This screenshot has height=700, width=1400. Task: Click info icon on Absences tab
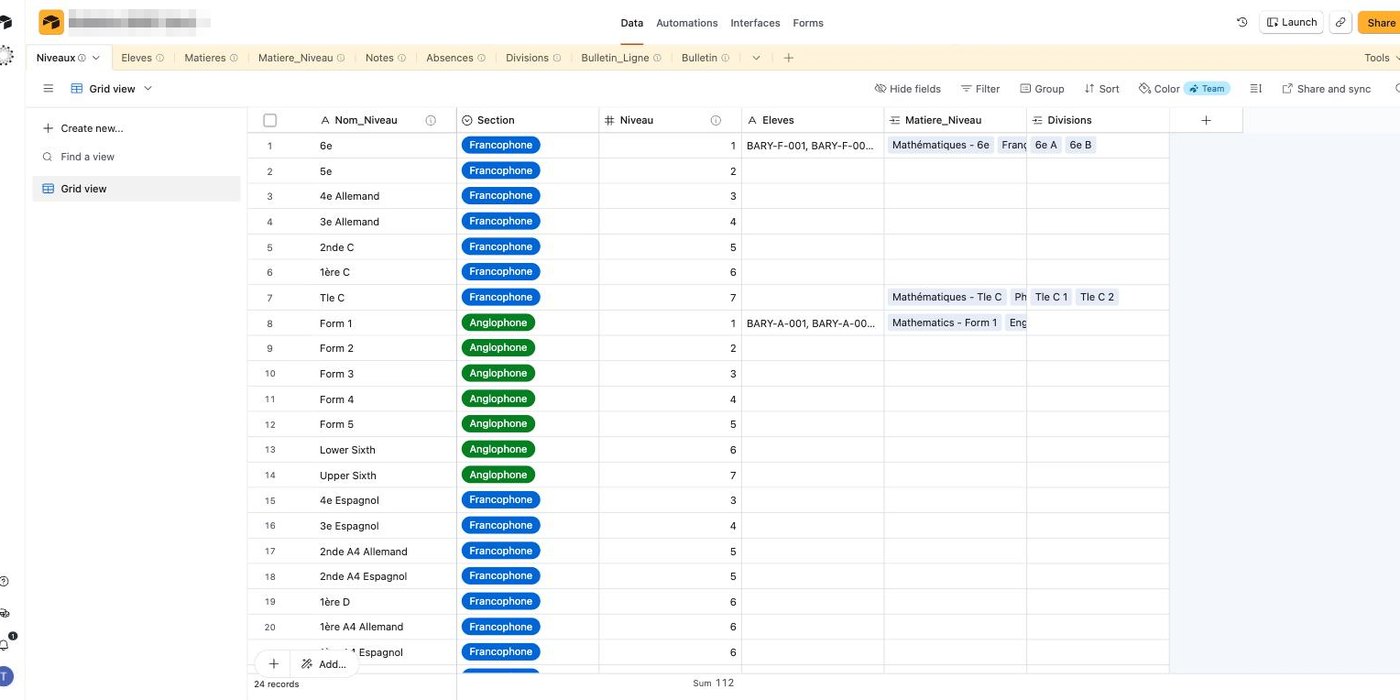(x=482, y=58)
